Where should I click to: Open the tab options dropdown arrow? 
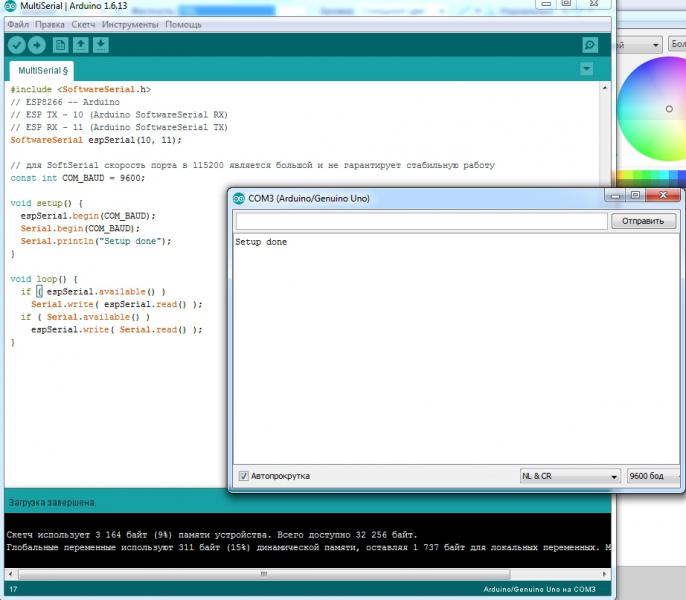pos(586,69)
